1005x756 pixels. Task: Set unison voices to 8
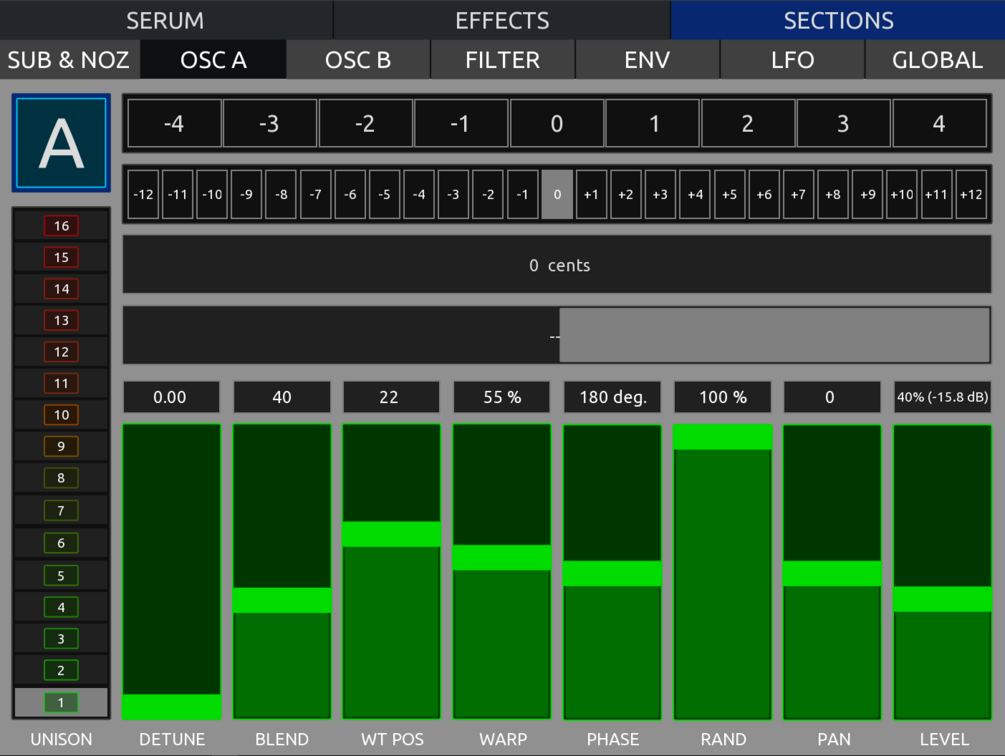point(61,478)
